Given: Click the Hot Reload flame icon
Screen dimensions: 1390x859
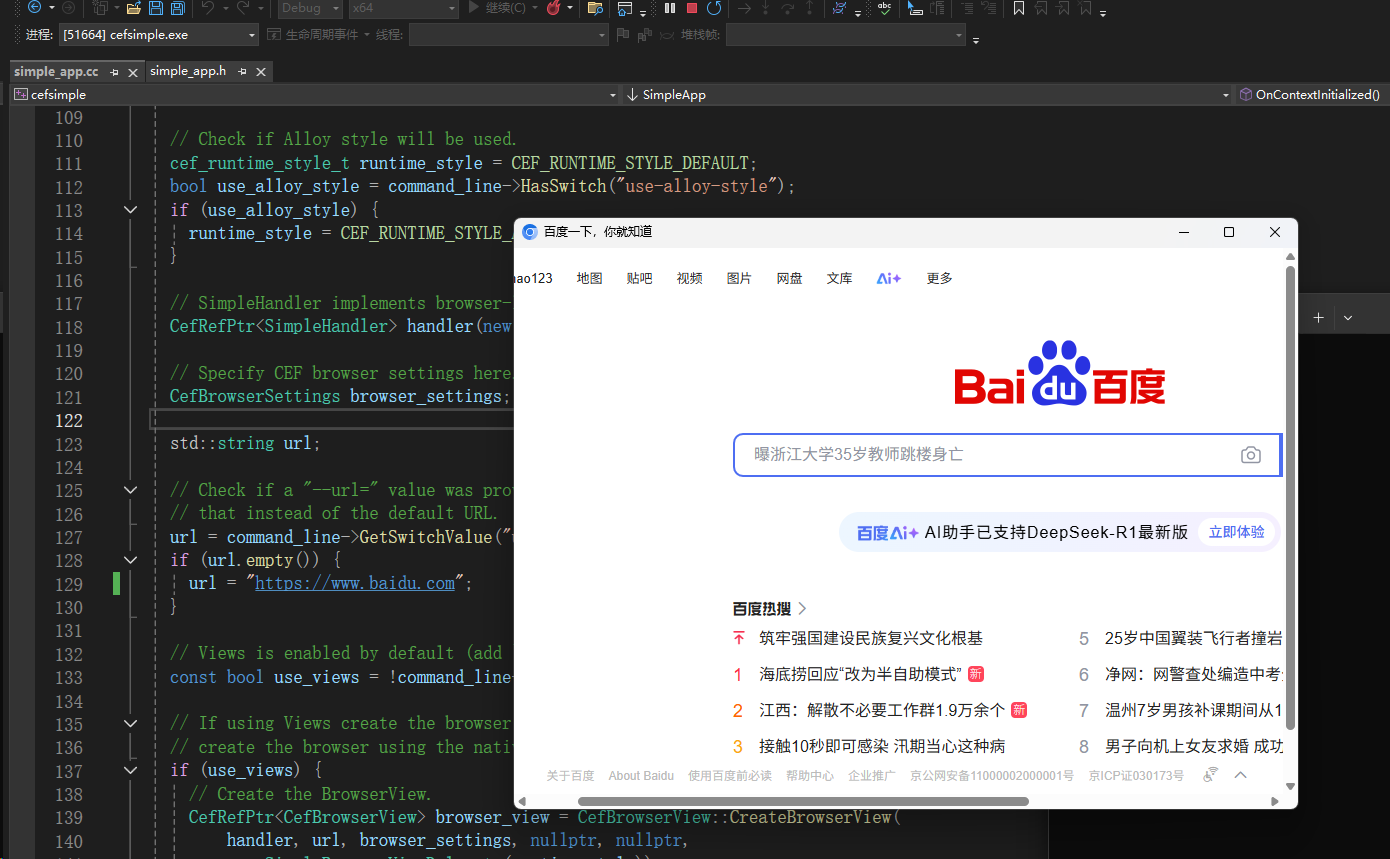Looking at the screenshot, I should pyautogui.click(x=552, y=8).
